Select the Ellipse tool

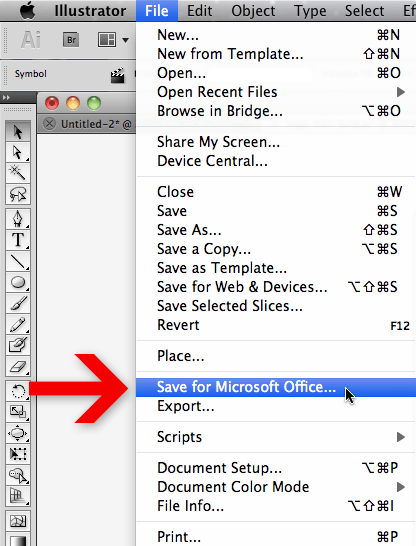[x=18, y=282]
